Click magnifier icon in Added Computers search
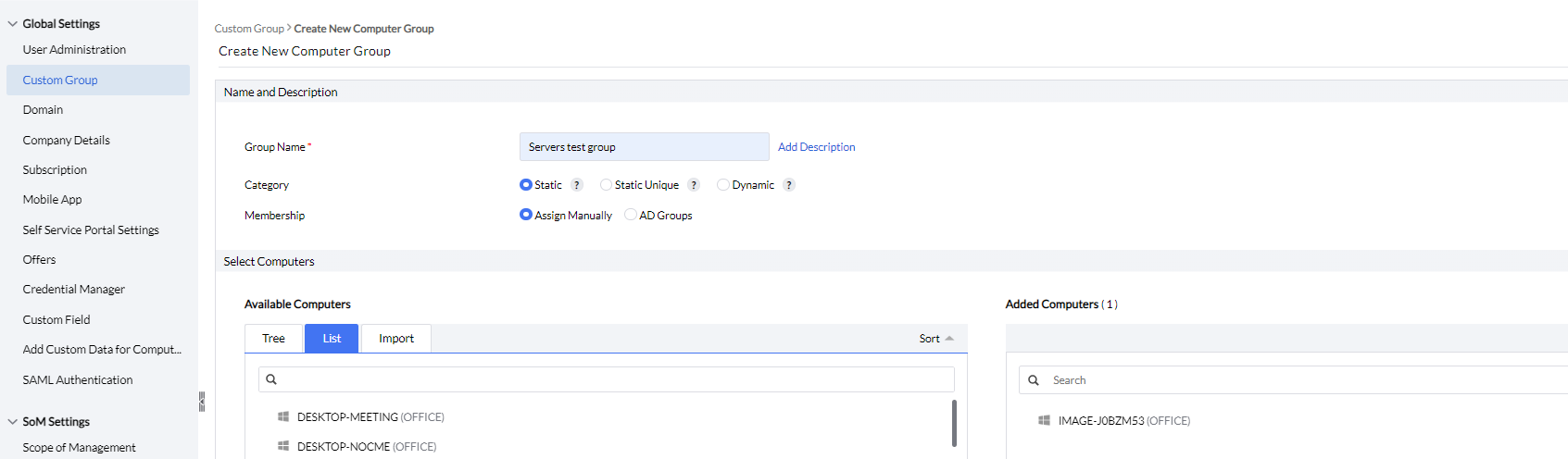The height and width of the screenshot is (459, 1568). [1034, 380]
